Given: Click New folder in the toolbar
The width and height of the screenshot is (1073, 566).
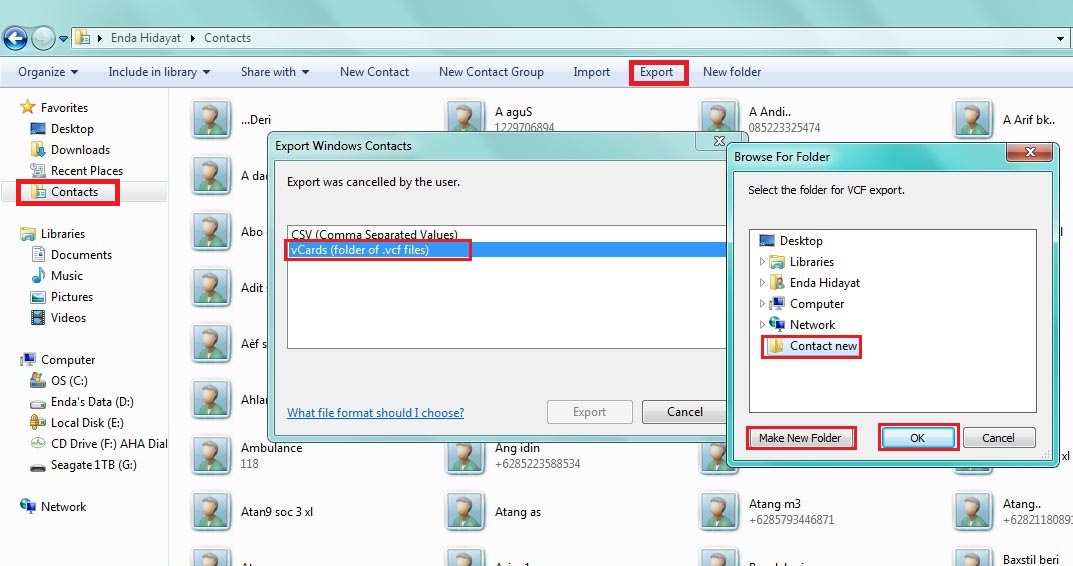Looking at the screenshot, I should 732,72.
